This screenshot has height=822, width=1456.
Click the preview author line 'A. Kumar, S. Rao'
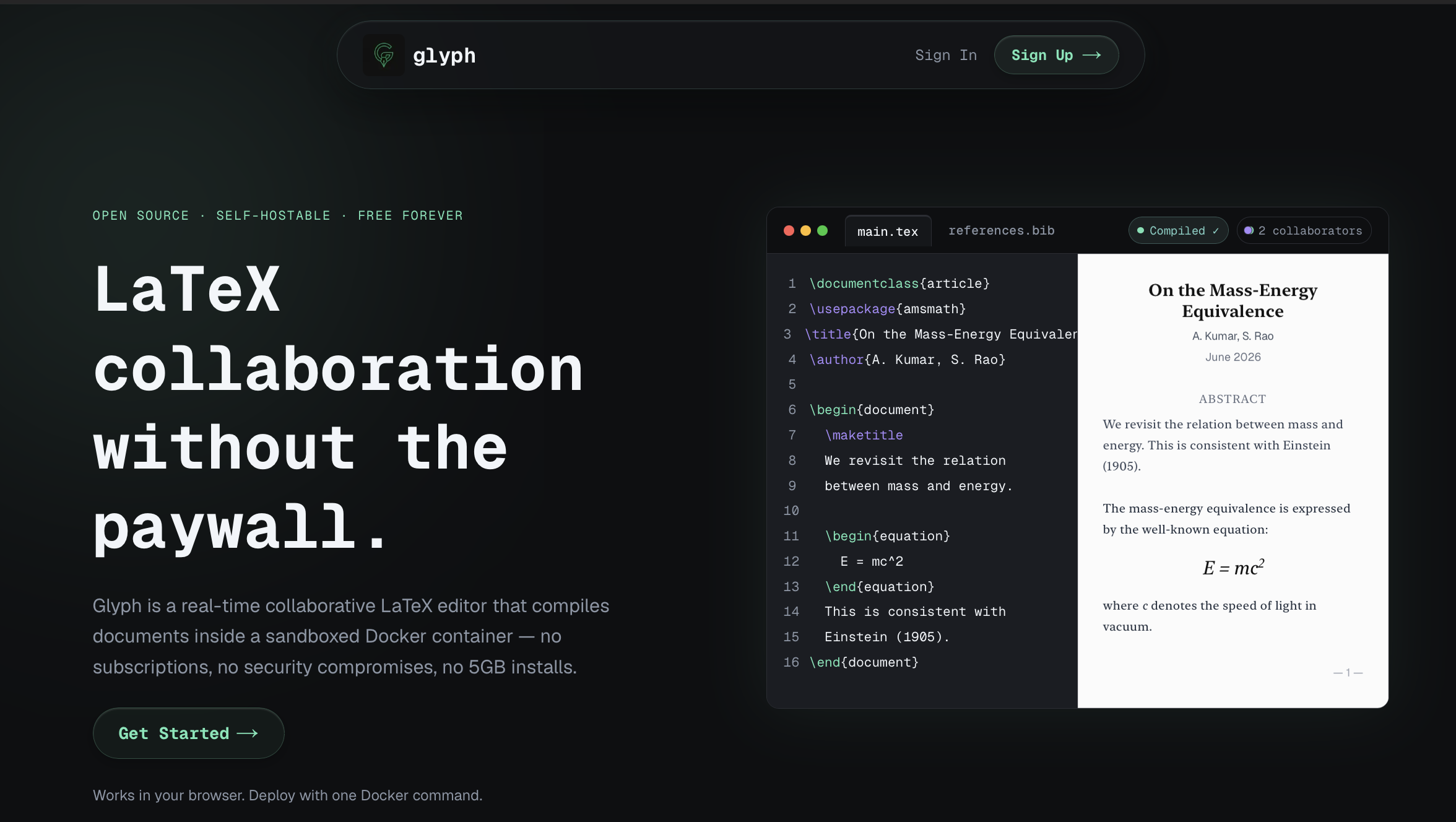tap(1233, 336)
